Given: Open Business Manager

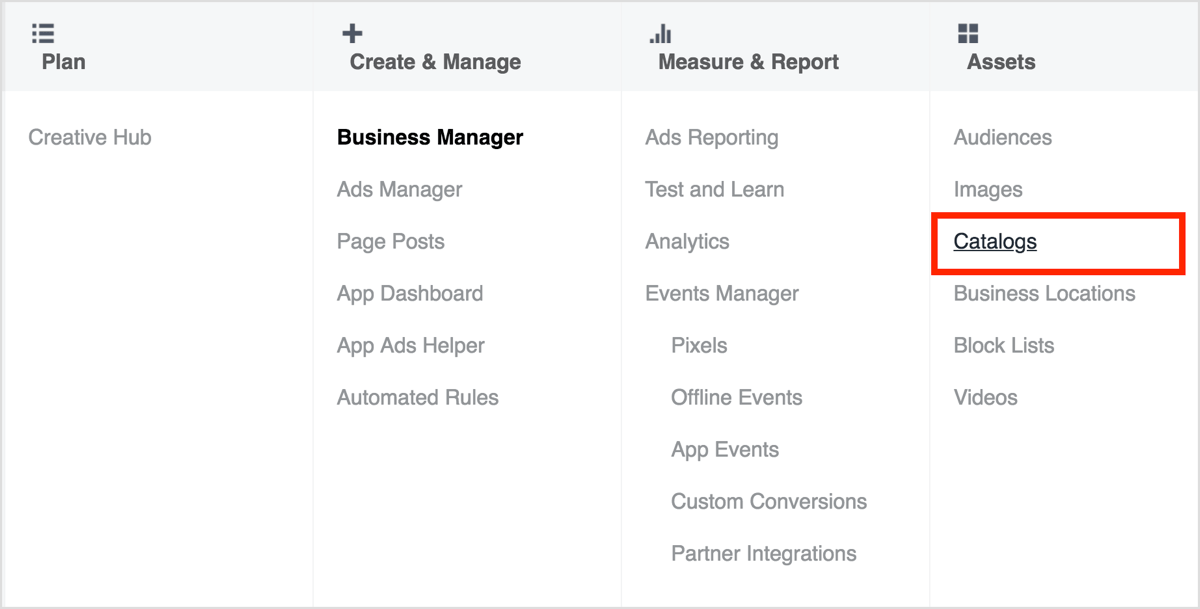Looking at the screenshot, I should click(430, 138).
